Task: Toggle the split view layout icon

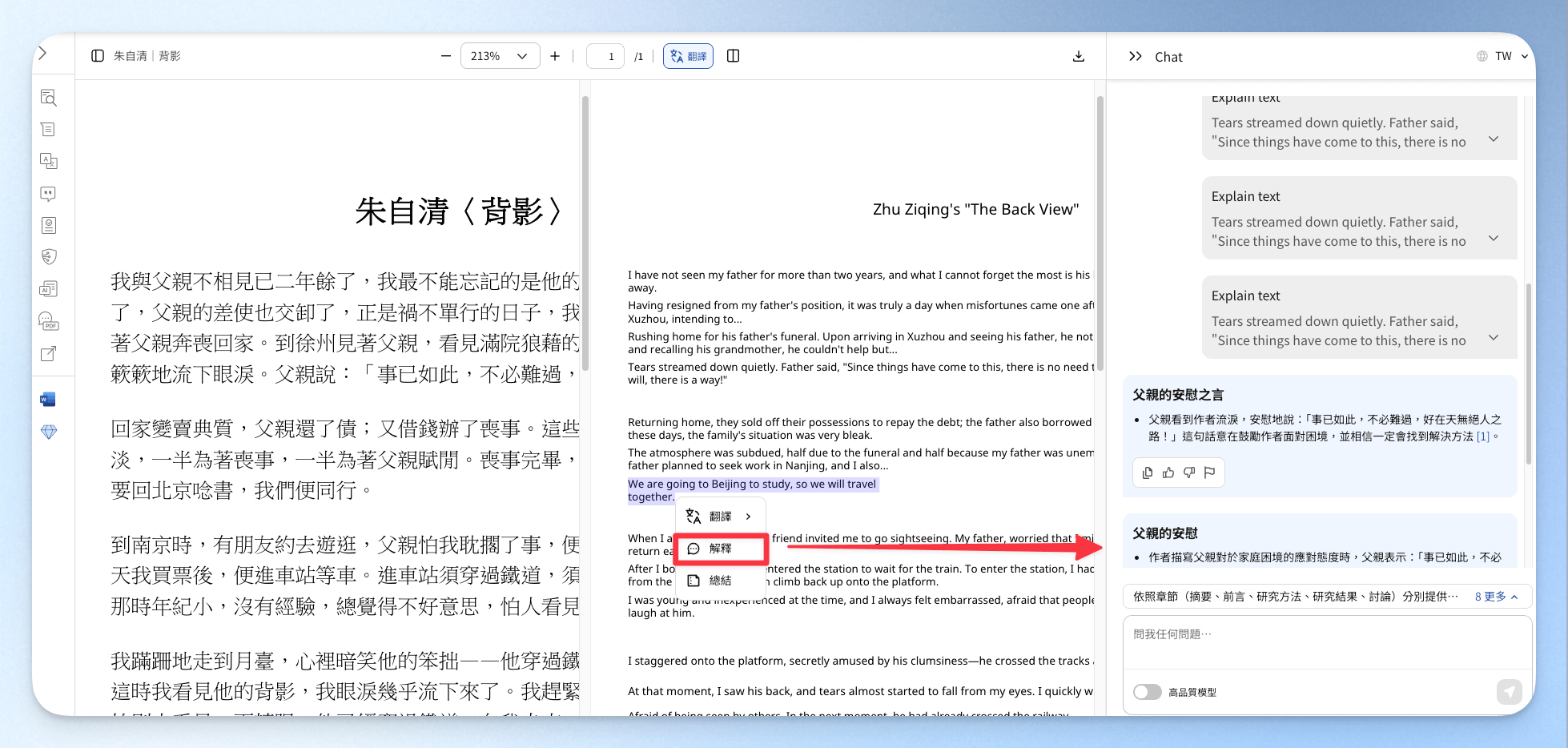Action: pyautogui.click(x=733, y=56)
